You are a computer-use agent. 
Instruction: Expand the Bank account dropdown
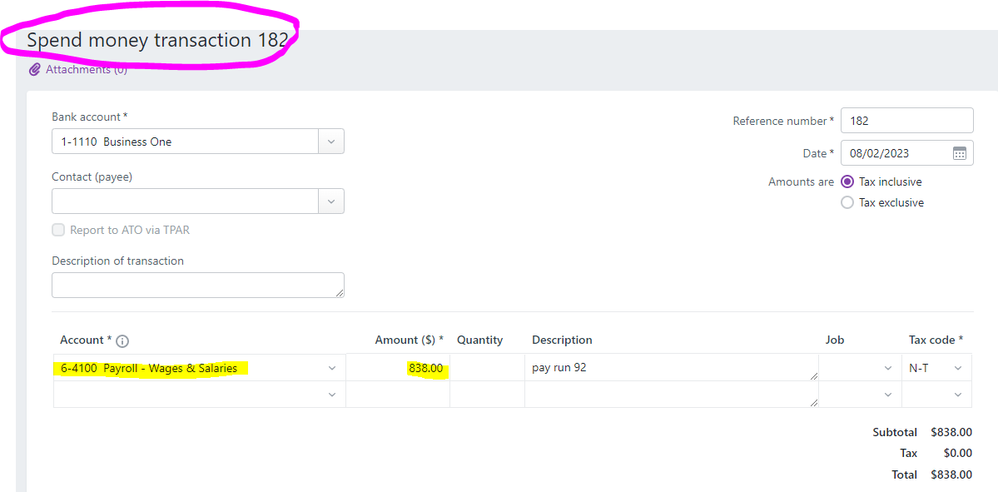331,142
